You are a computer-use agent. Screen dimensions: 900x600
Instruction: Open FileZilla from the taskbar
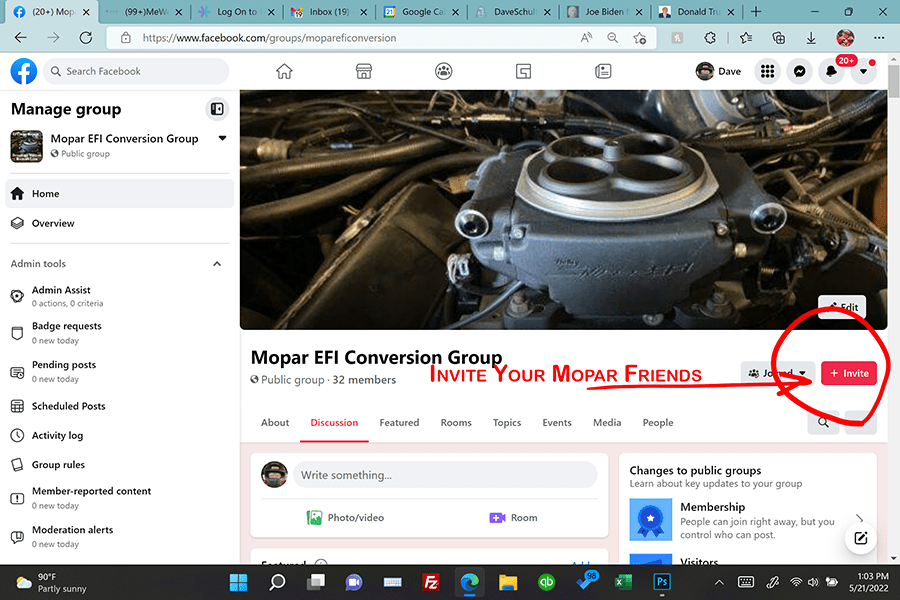[x=430, y=582]
